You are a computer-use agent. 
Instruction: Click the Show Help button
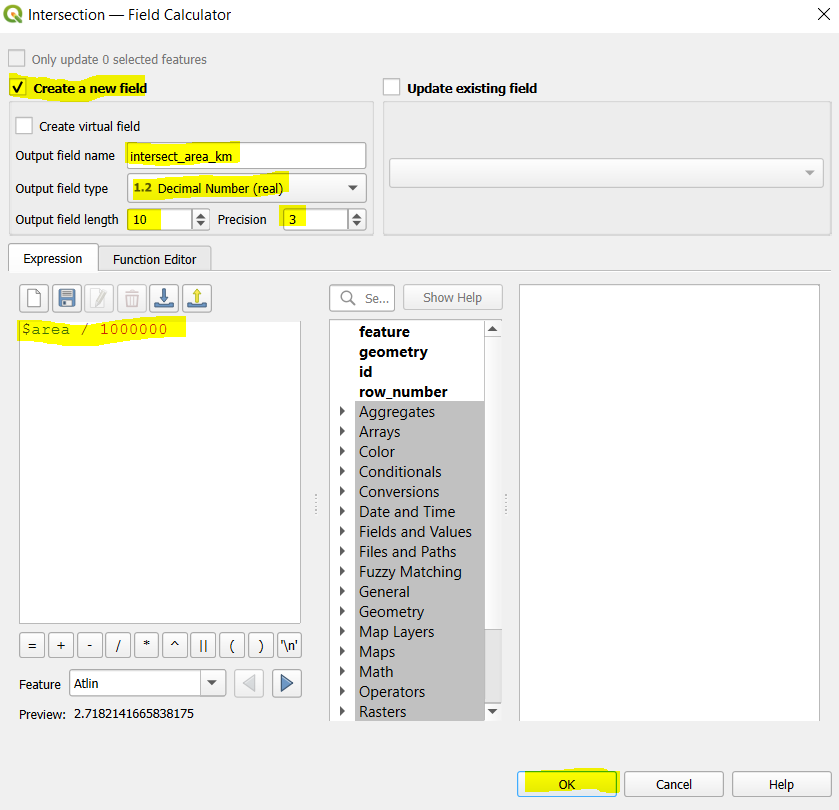point(452,298)
